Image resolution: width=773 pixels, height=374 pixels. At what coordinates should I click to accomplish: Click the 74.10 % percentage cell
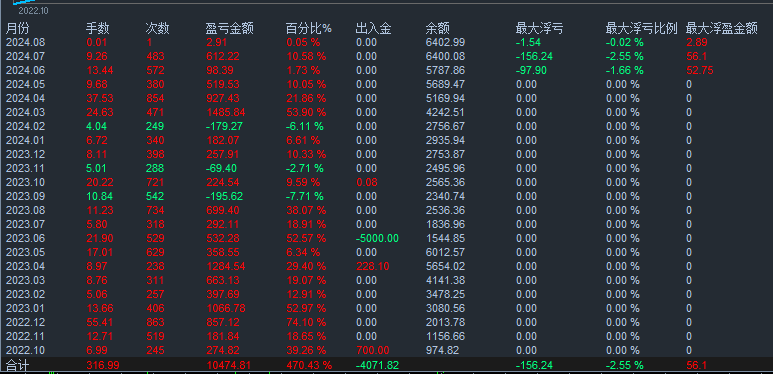pyautogui.click(x=306, y=323)
